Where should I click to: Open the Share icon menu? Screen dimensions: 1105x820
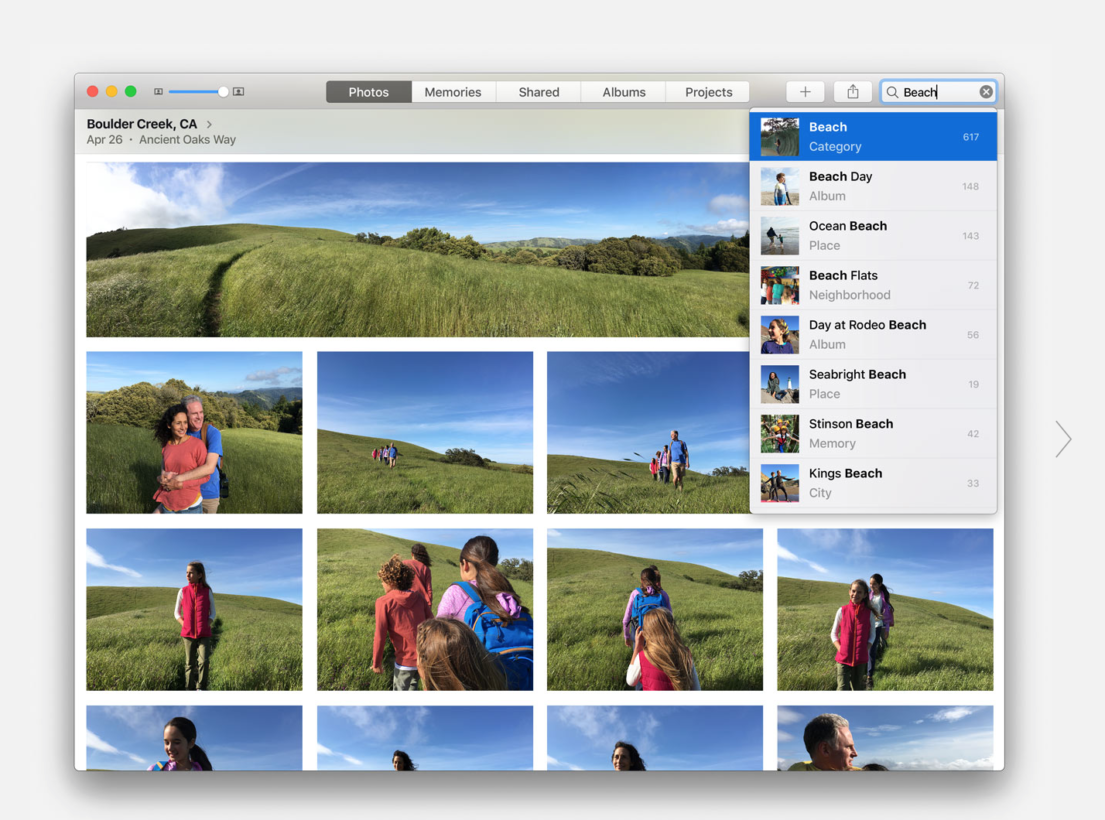pyautogui.click(x=853, y=92)
